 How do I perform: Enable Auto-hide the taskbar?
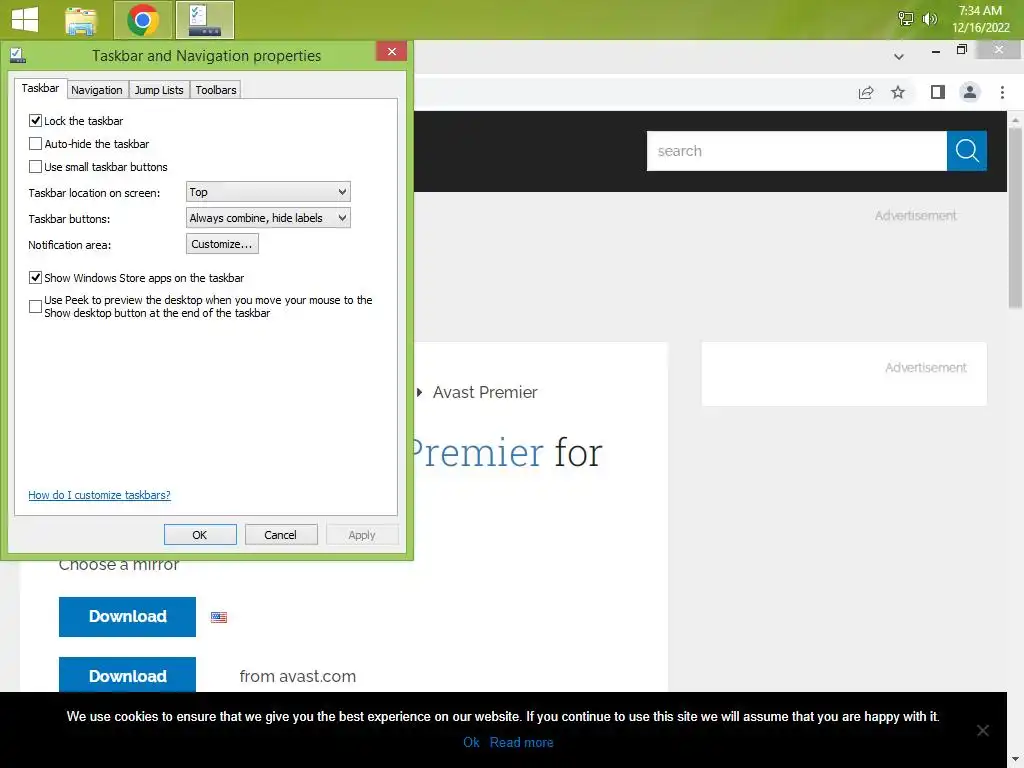point(35,143)
